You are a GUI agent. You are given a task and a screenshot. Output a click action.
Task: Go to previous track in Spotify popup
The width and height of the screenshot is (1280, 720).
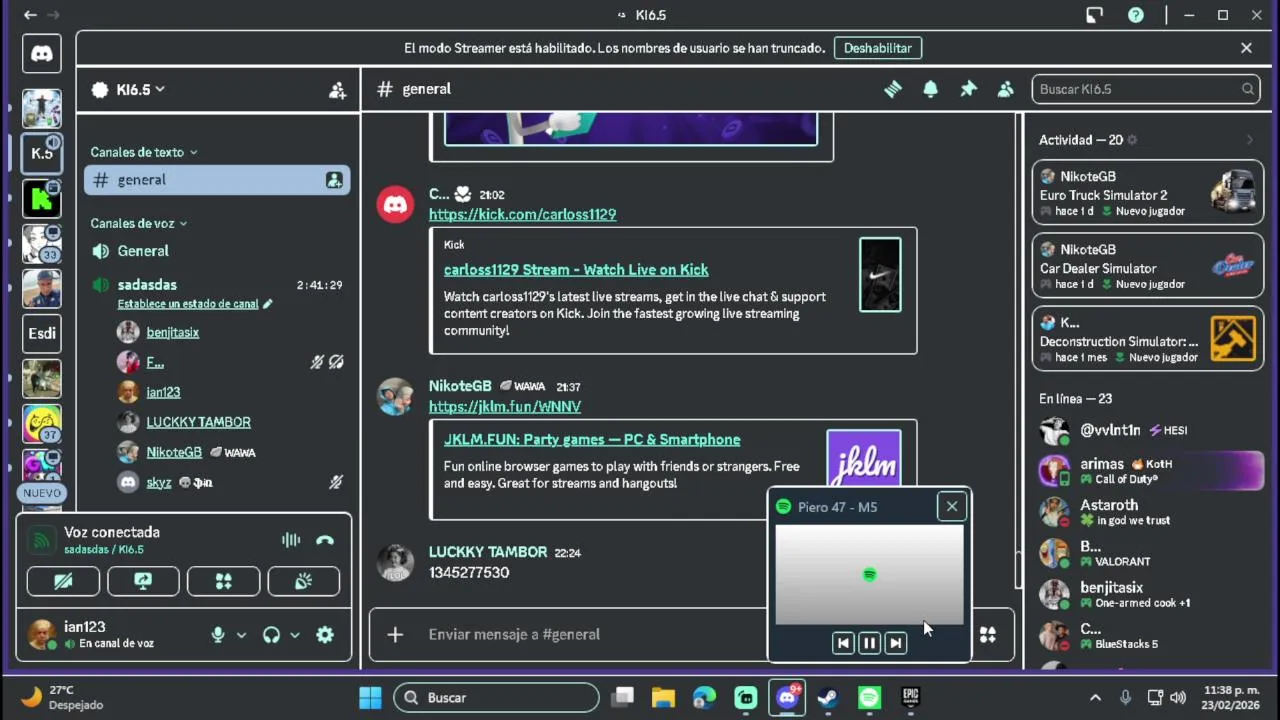pos(843,644)
